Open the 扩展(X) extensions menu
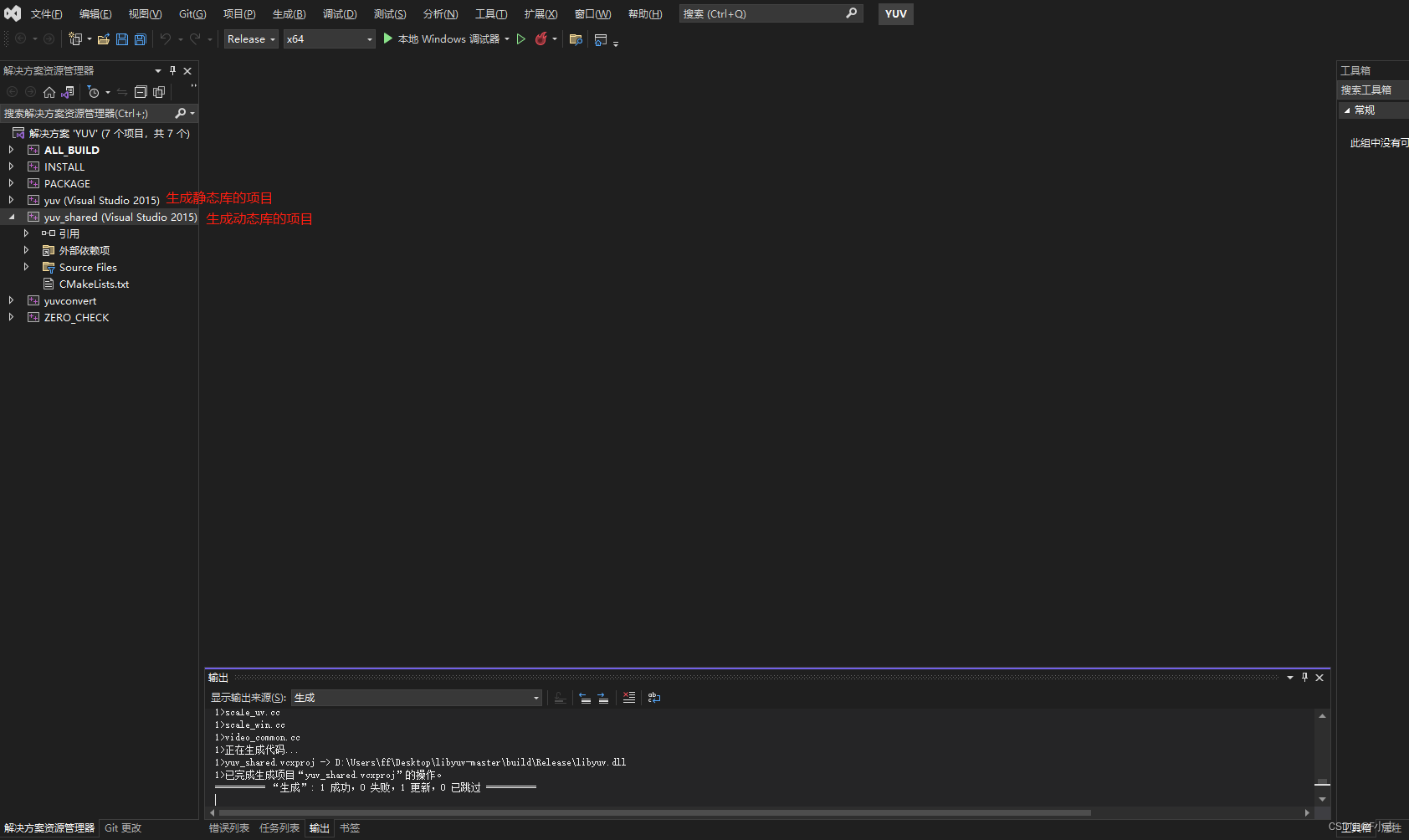 [541, 14]
